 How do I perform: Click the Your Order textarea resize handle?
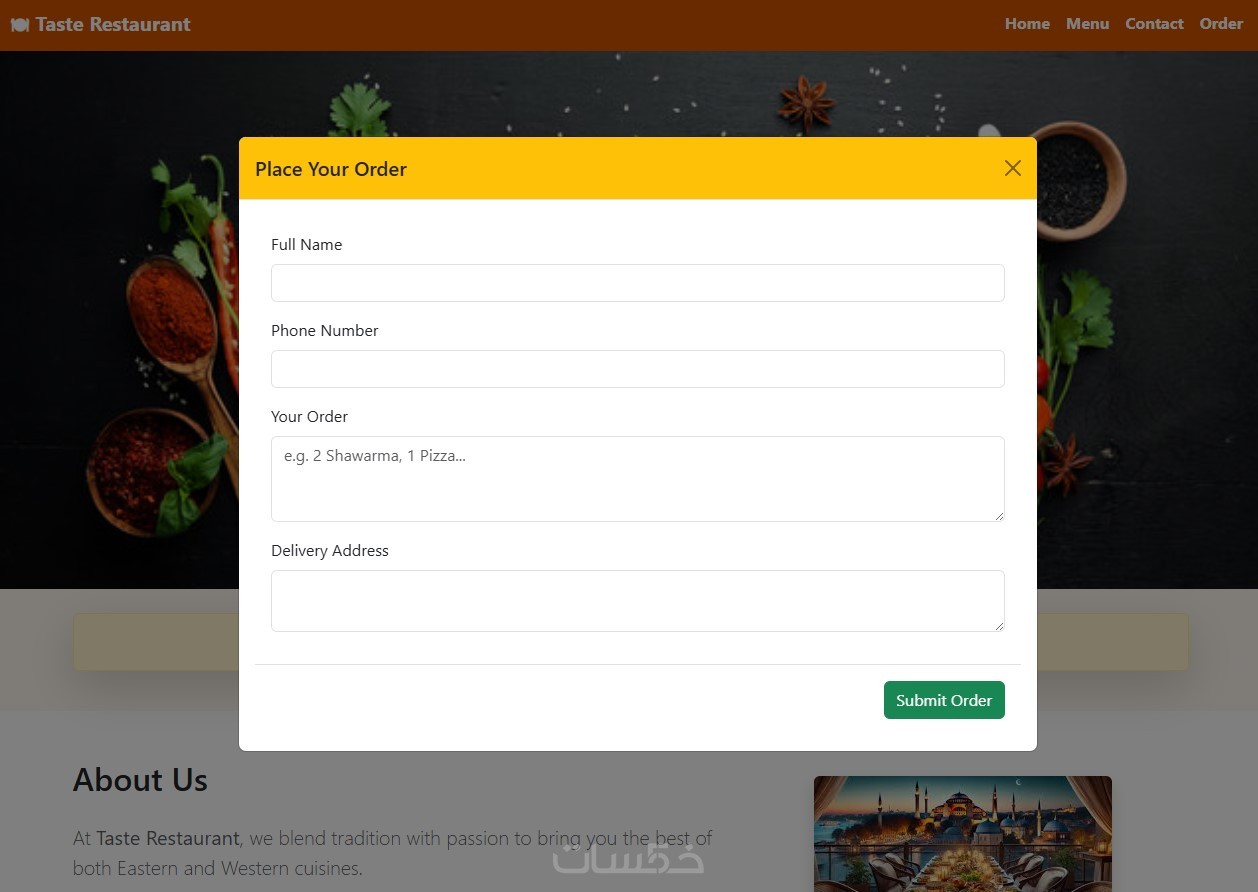[998, 515]
